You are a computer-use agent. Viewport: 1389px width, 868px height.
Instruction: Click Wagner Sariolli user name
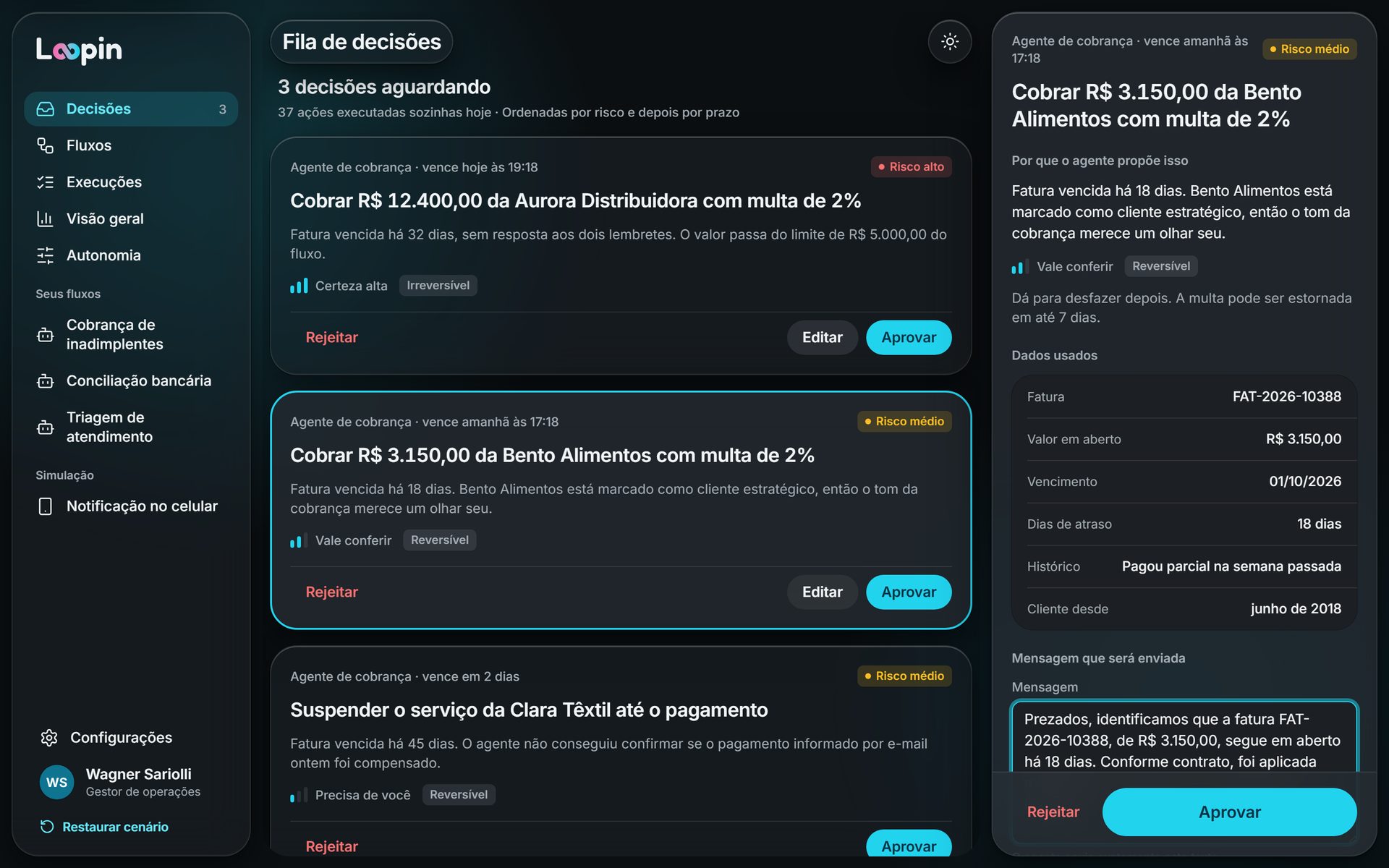138,774
